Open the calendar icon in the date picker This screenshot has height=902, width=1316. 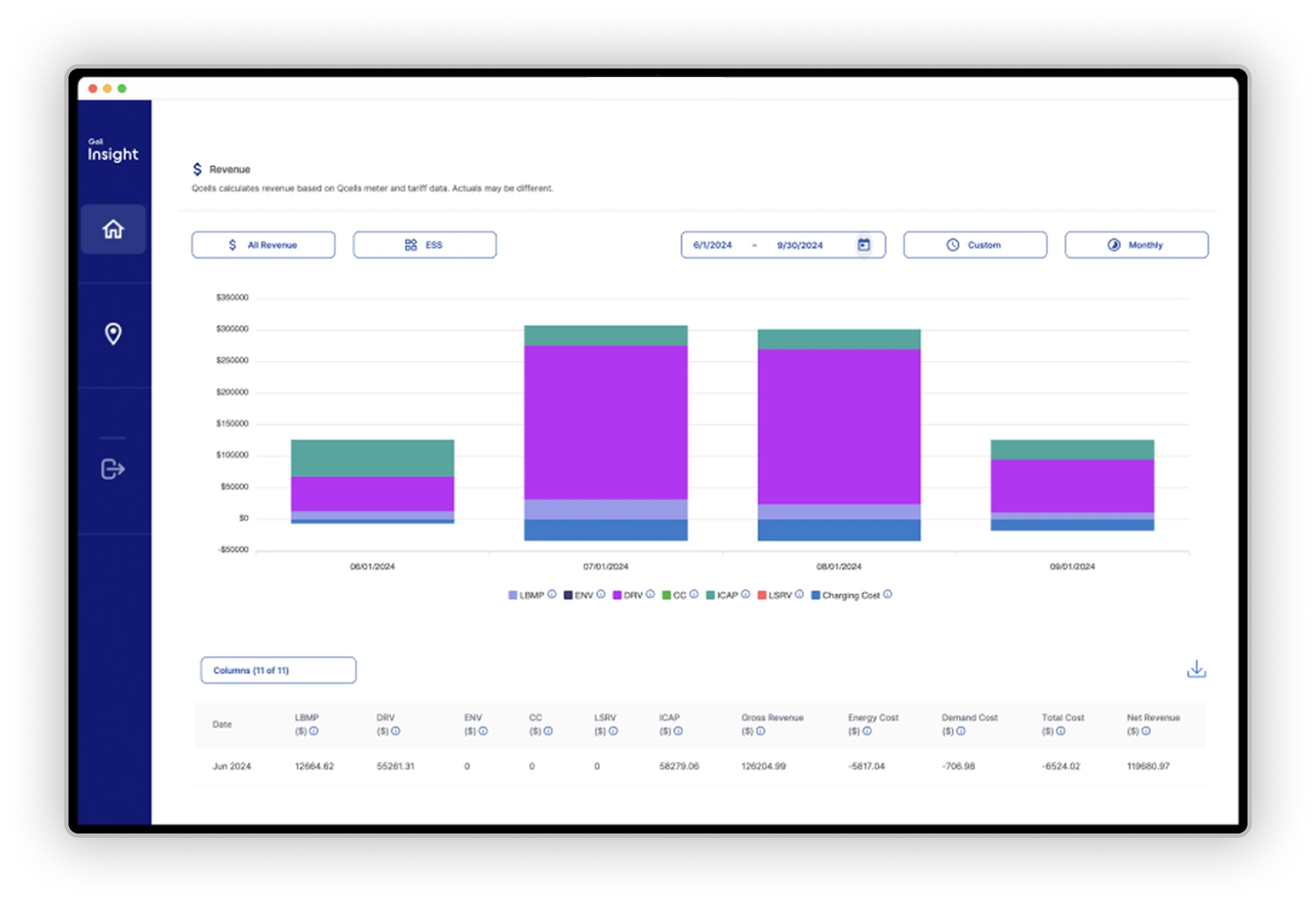click(x=864, y=244)
